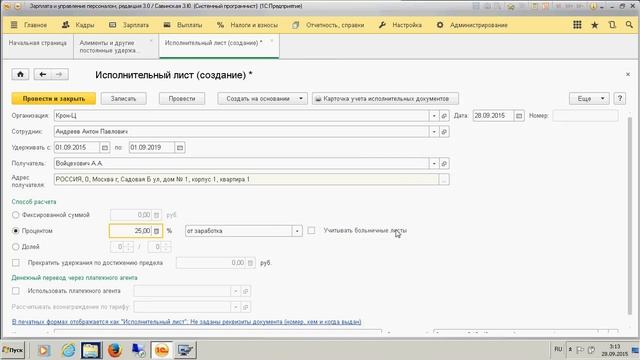
Task: Enable Учитывать больничные листы checkbox
Action: click(x=311, y=231)
